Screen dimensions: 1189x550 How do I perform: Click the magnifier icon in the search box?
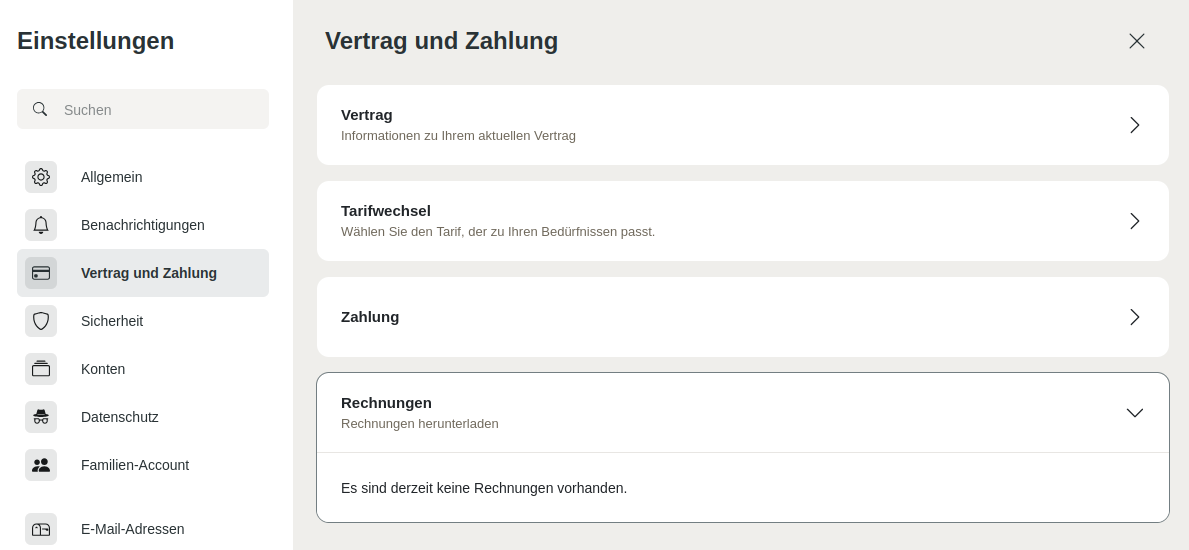(x=40, y=109)
